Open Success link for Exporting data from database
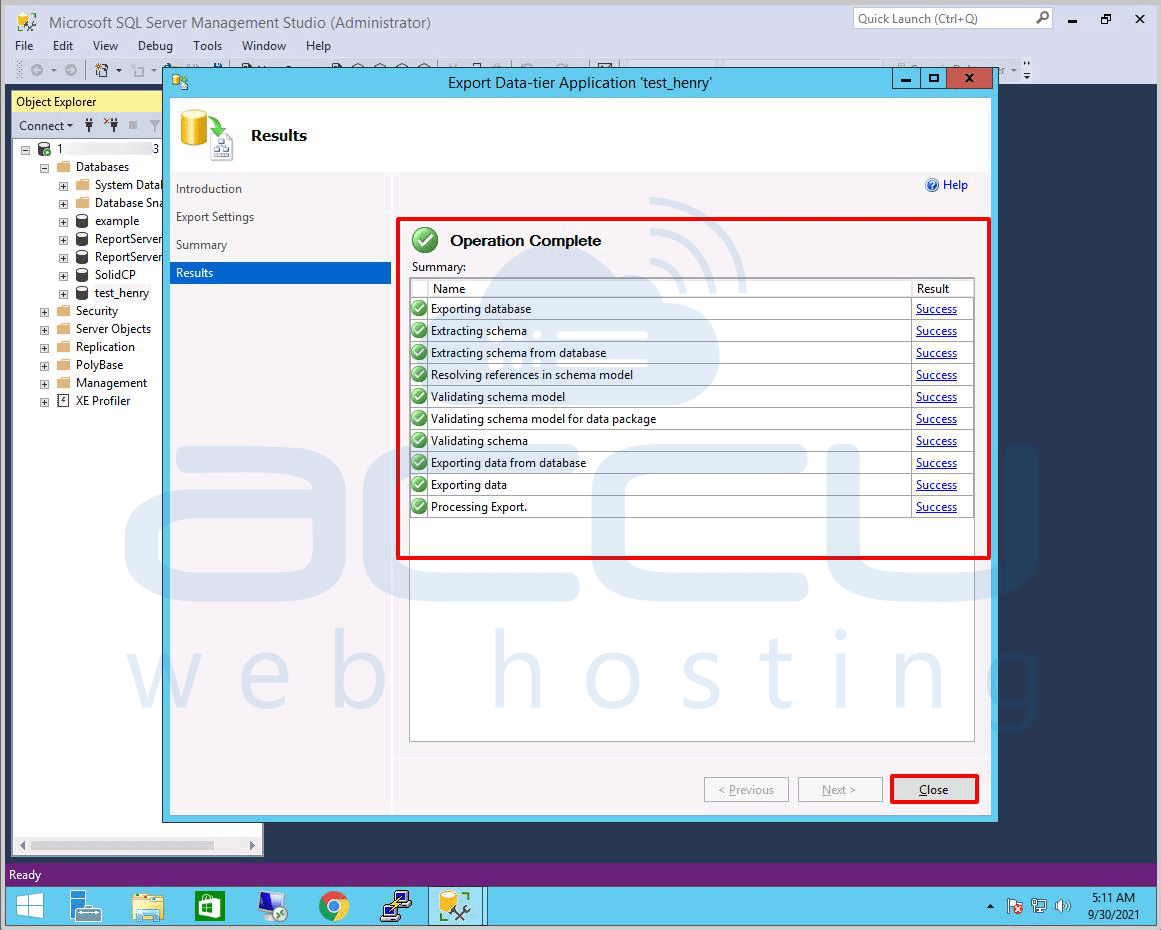 click(936, 463)
